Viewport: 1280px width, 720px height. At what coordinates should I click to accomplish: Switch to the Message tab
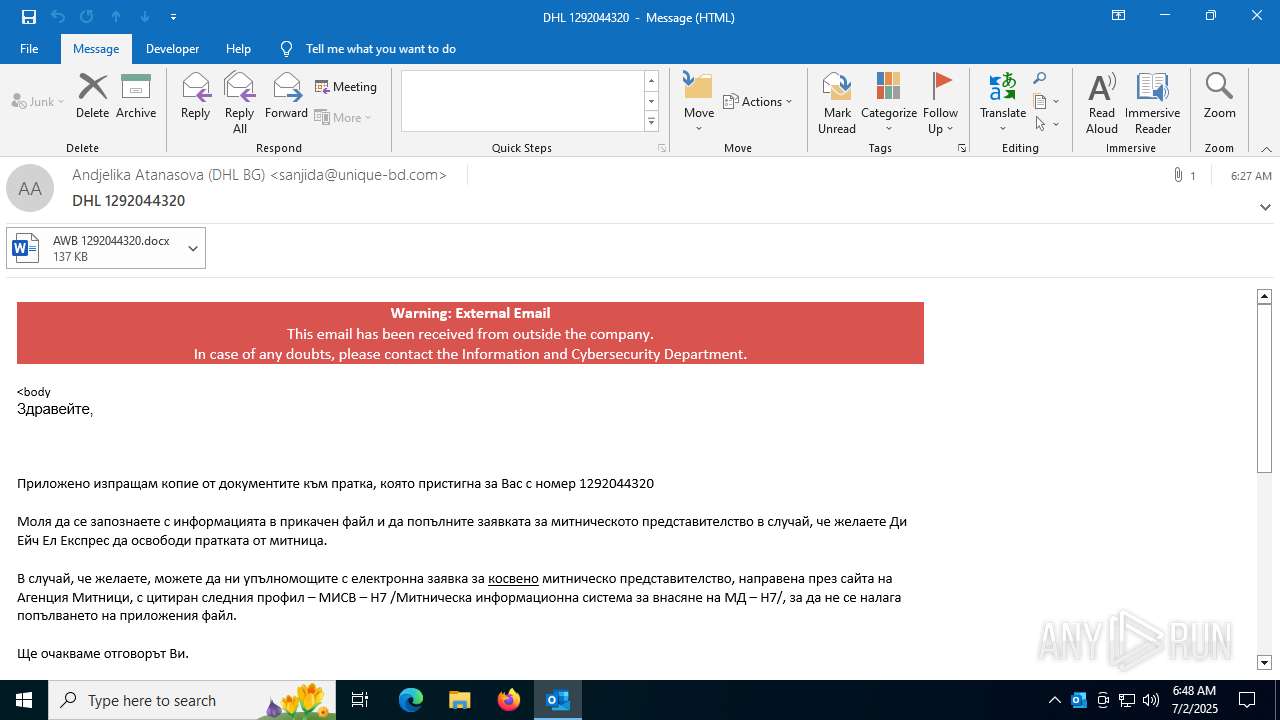(x=96, y=48)
